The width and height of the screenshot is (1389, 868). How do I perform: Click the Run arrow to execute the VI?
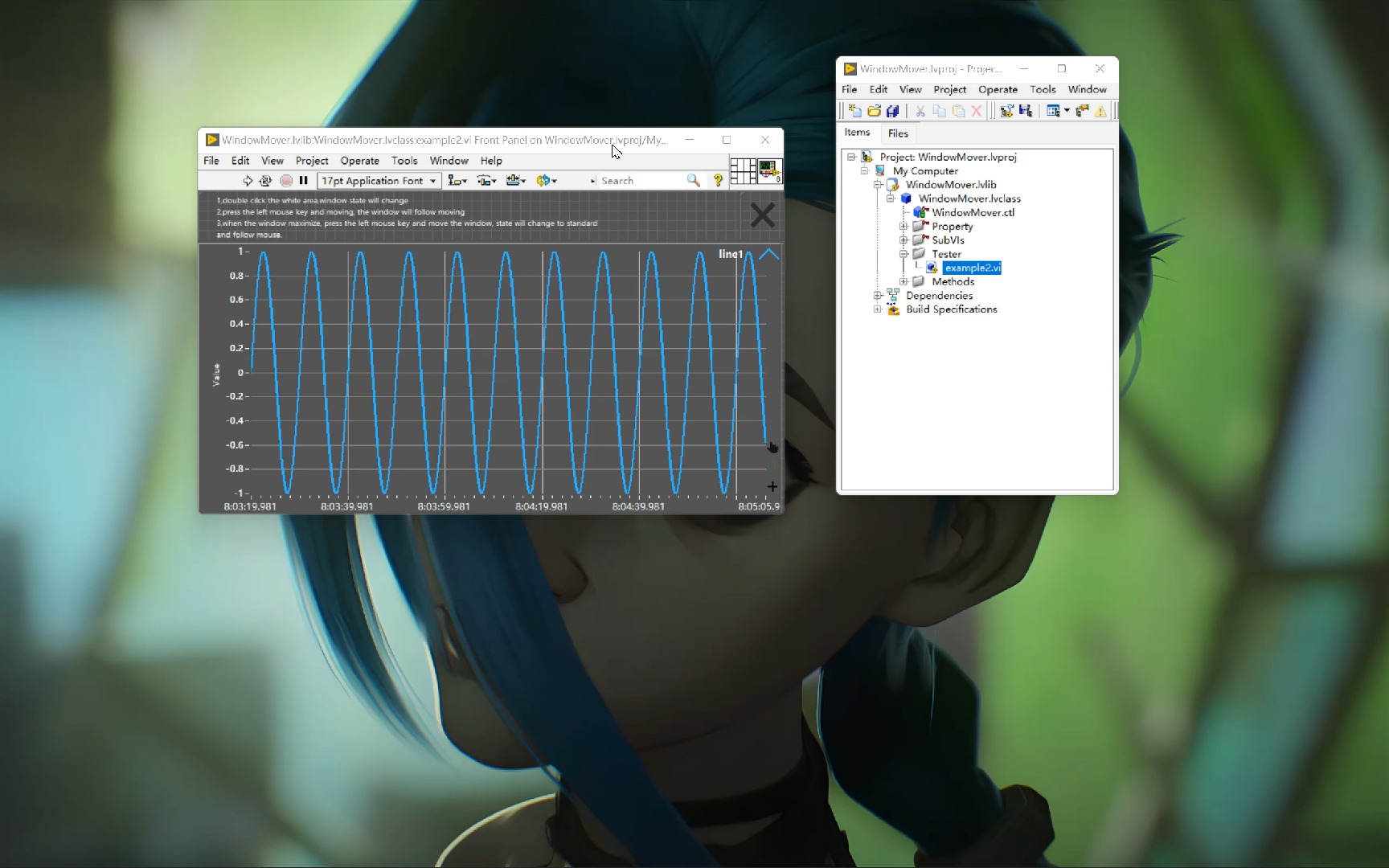tap(248, 181)
